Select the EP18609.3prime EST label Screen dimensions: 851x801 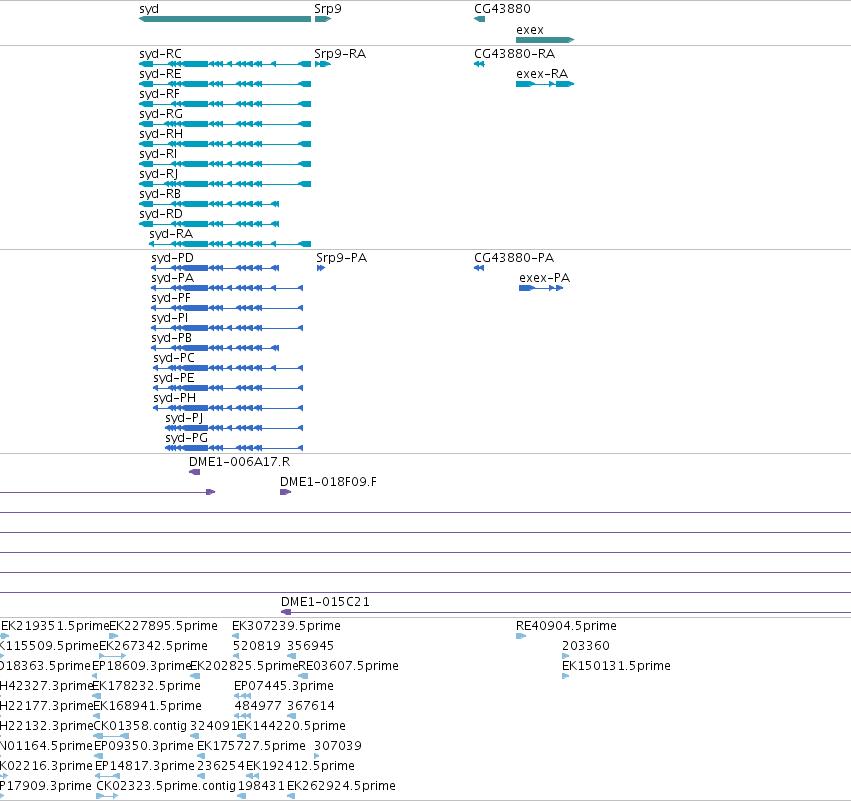click(x=142, y=666)
